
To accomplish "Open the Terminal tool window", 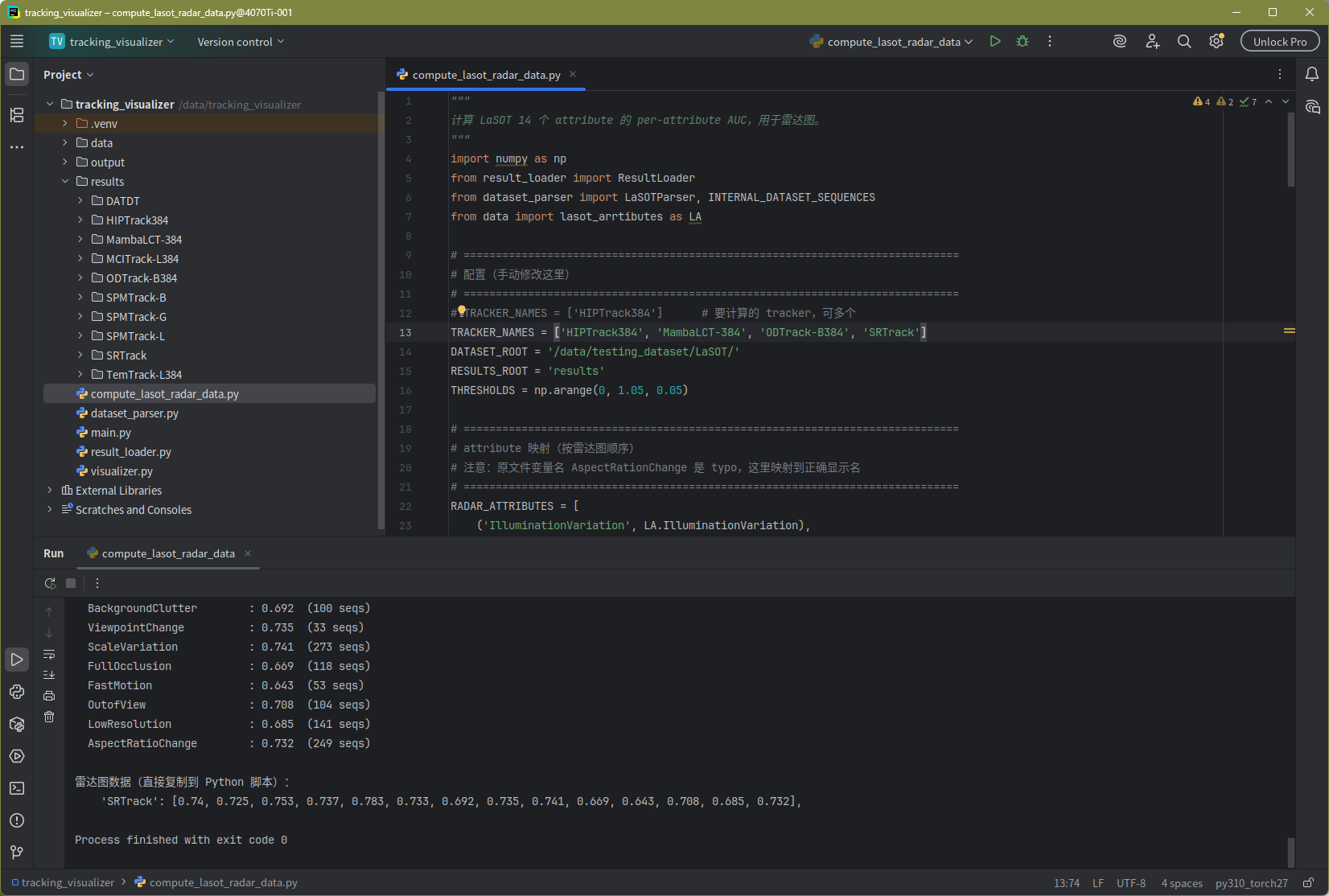I will pos(17,788).
